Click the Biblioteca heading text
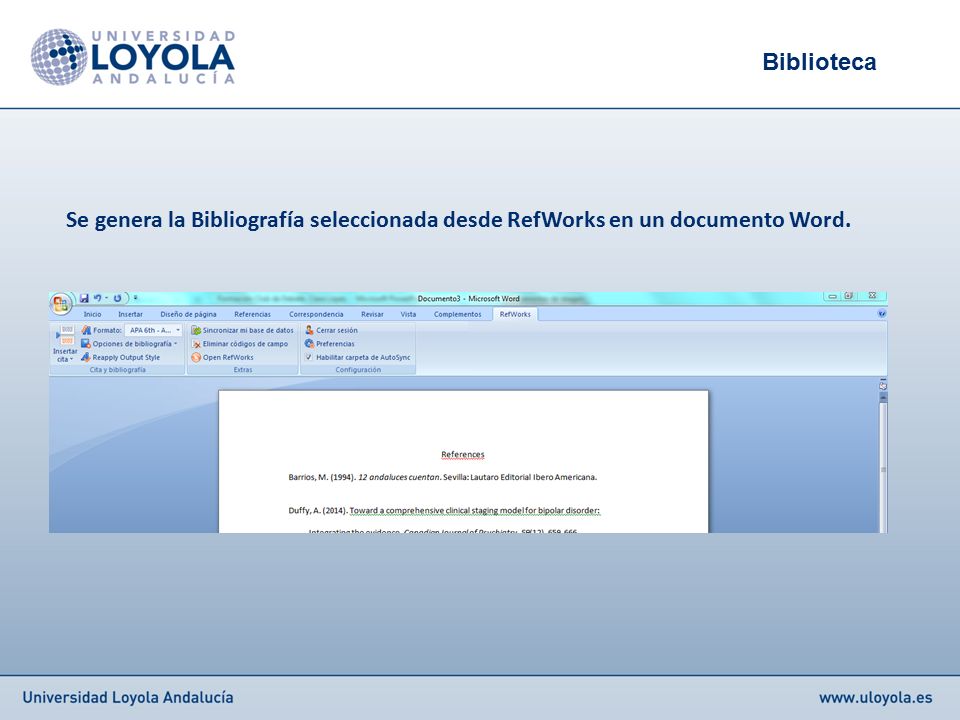This screenshot has width=960, height=720. click(819, 62)
